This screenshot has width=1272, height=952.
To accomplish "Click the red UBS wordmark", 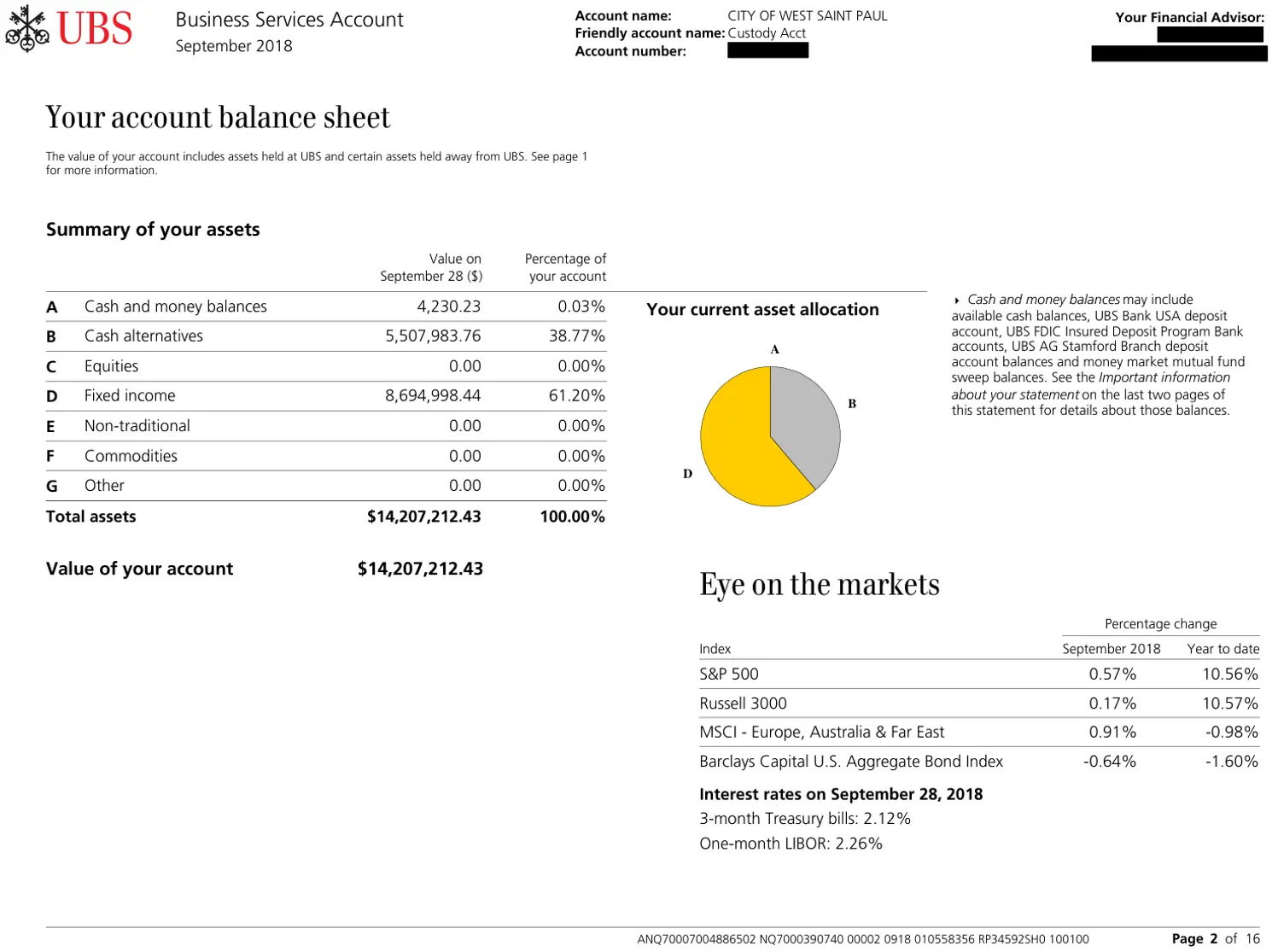I will [95, 28].
